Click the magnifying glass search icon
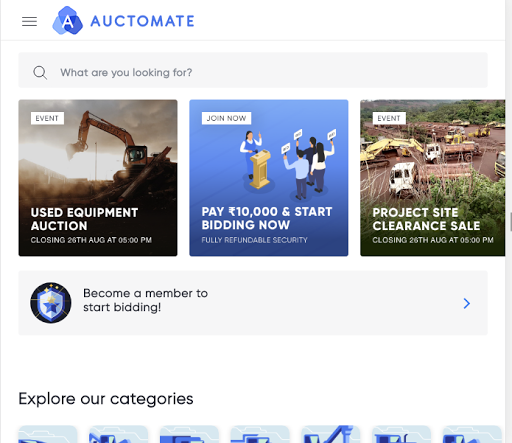Screen dimensions: 512x443 click(40, 72)
